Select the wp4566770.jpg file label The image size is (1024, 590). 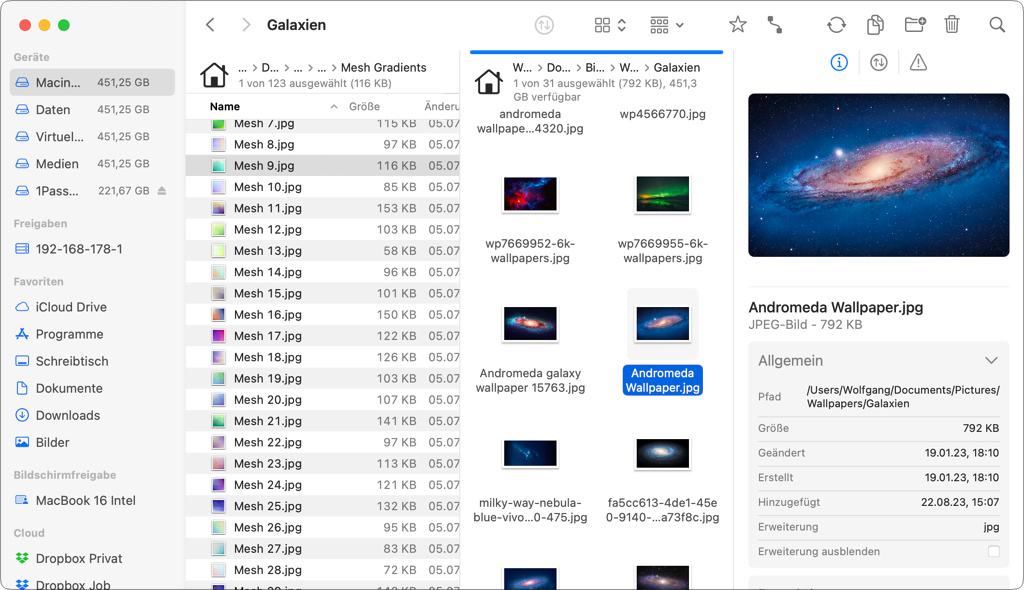pyautogui.click(x=662, y=114)
